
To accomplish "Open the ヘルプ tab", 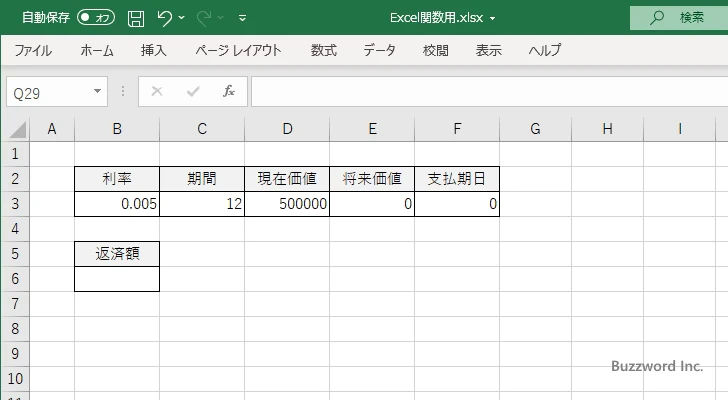I will click(x=545, y=50).
